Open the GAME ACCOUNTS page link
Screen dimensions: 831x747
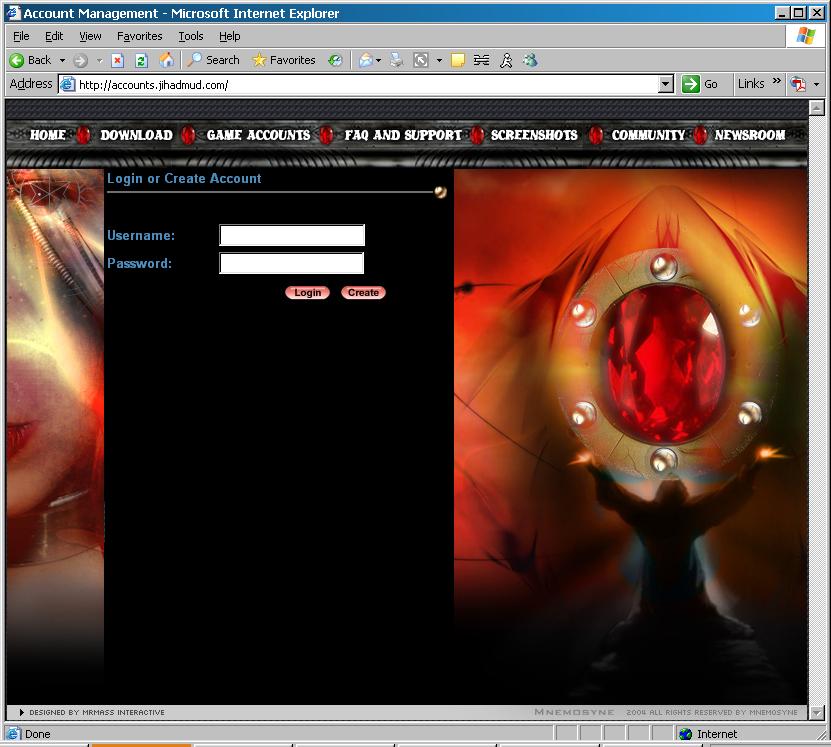pyautogui.click(x=258, y=135)
